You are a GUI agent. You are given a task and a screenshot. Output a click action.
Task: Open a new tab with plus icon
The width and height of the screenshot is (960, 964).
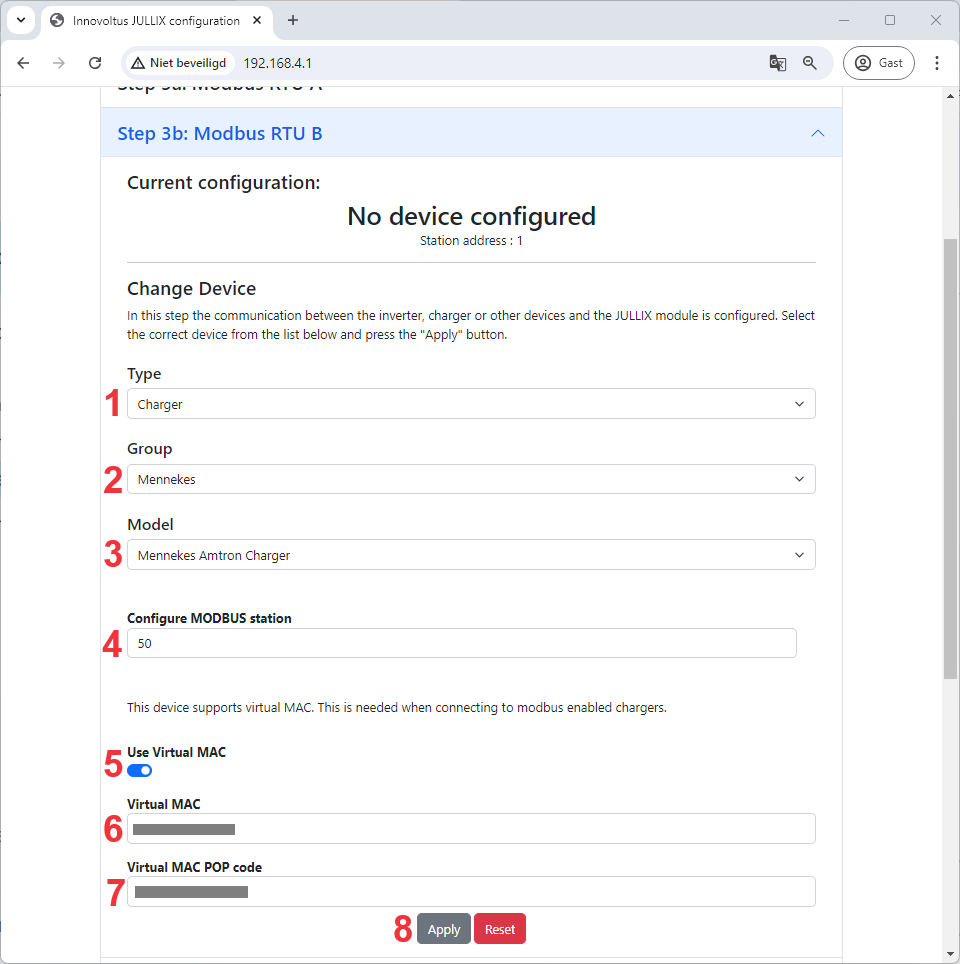[x=293, y=20]
